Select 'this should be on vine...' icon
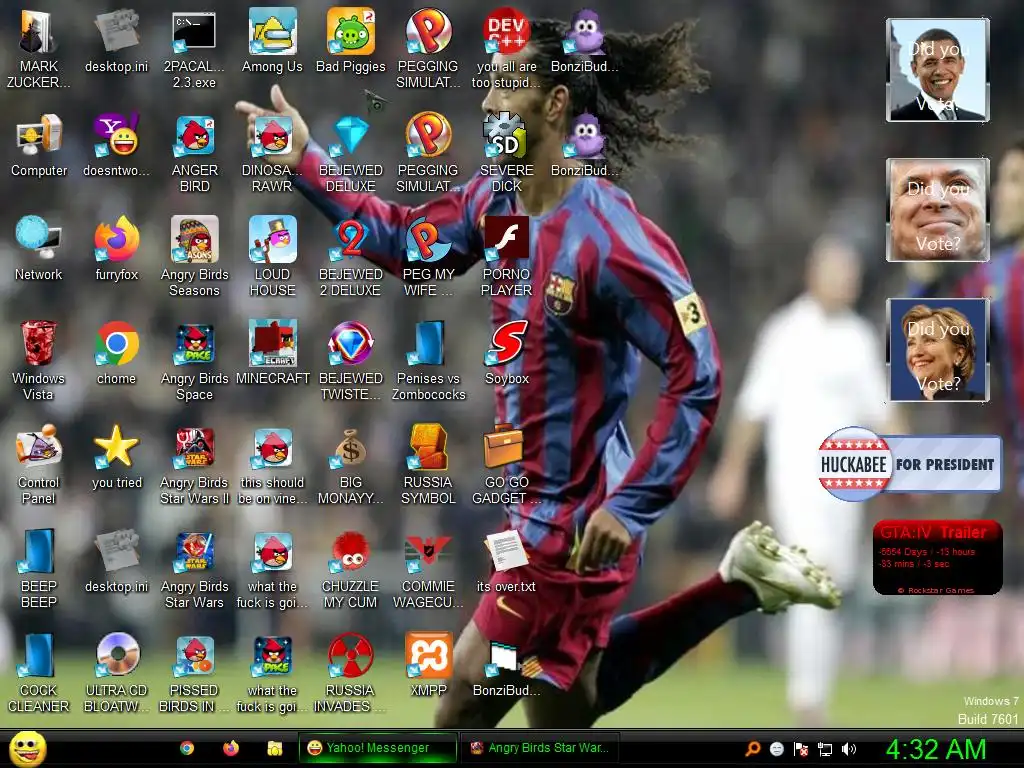 point(272,464)
